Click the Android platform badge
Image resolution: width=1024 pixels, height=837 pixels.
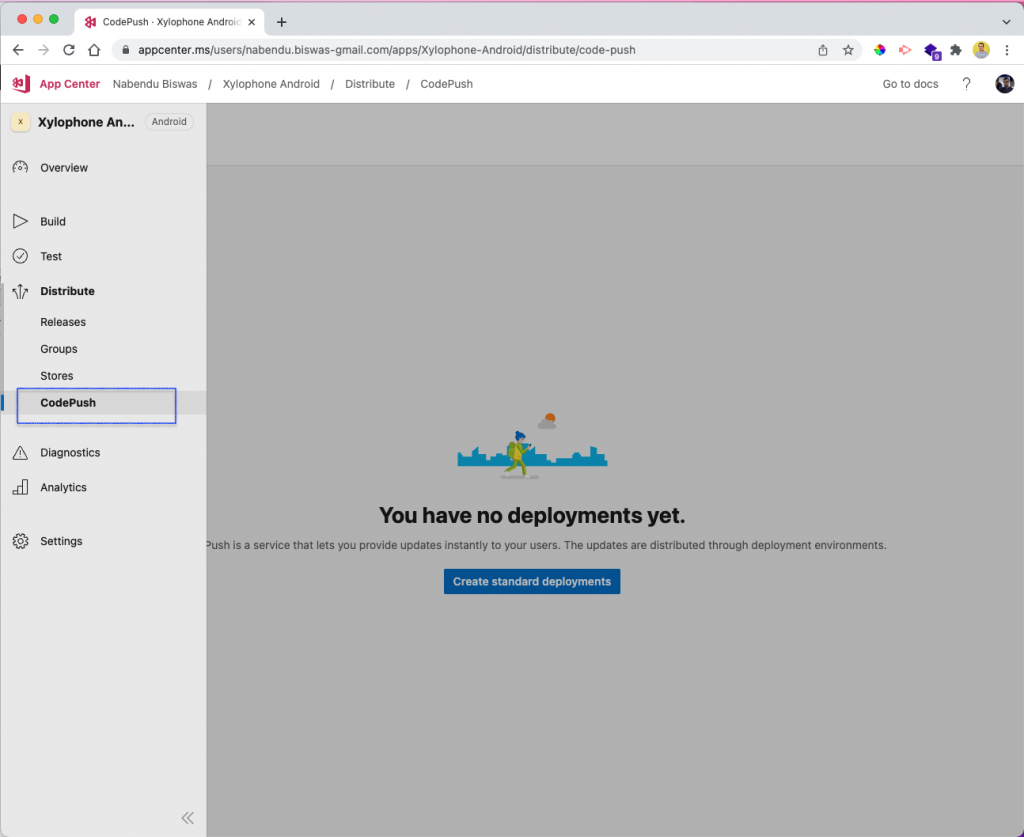169,121
